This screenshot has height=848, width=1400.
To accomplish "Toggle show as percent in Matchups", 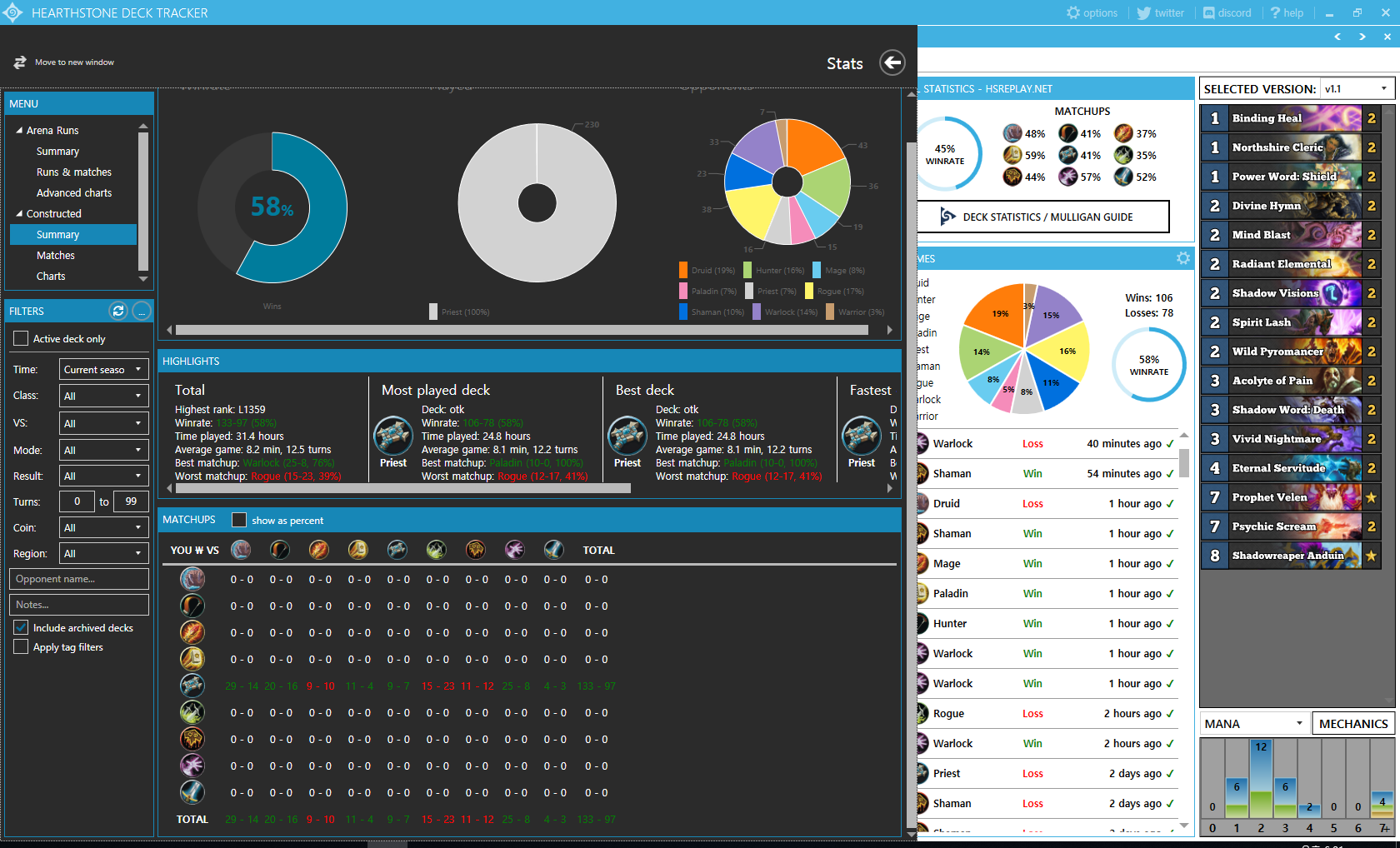I will (239, 520).
